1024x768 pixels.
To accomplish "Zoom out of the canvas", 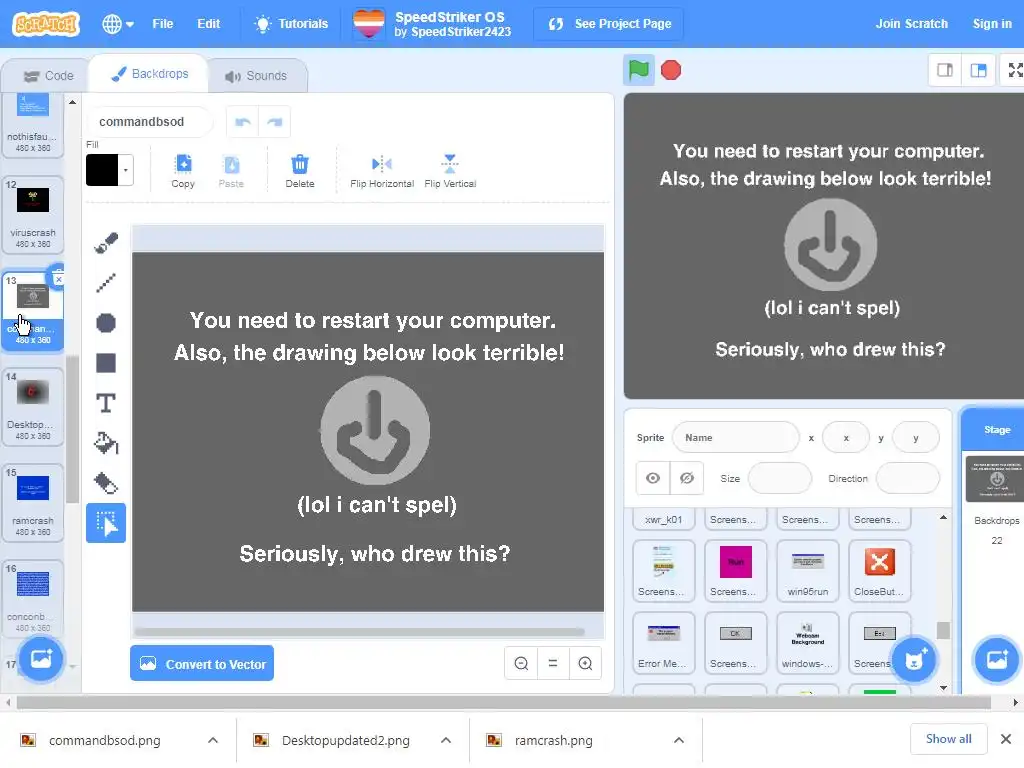I will pyautogui.click(x=521, y=664).
